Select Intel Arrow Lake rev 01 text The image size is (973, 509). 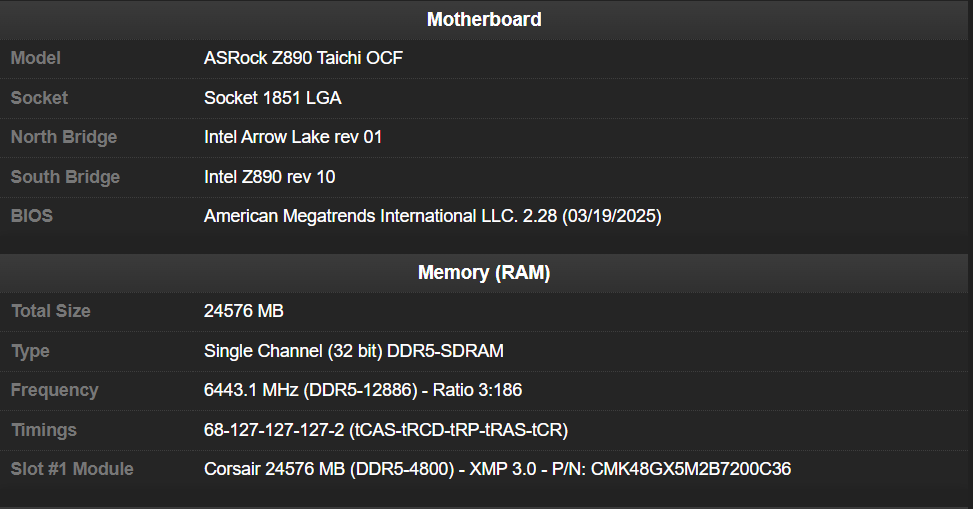(x=293, y=137)
